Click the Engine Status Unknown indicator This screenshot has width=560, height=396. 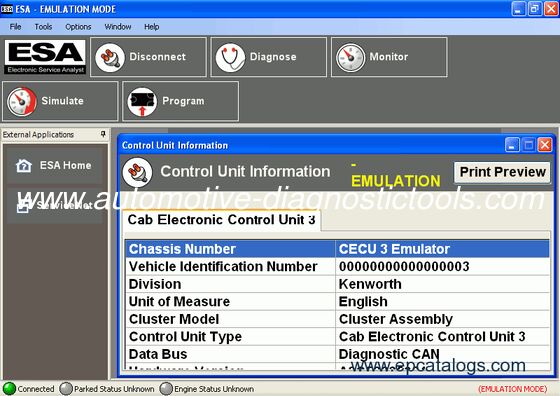(x=166, y=389)
